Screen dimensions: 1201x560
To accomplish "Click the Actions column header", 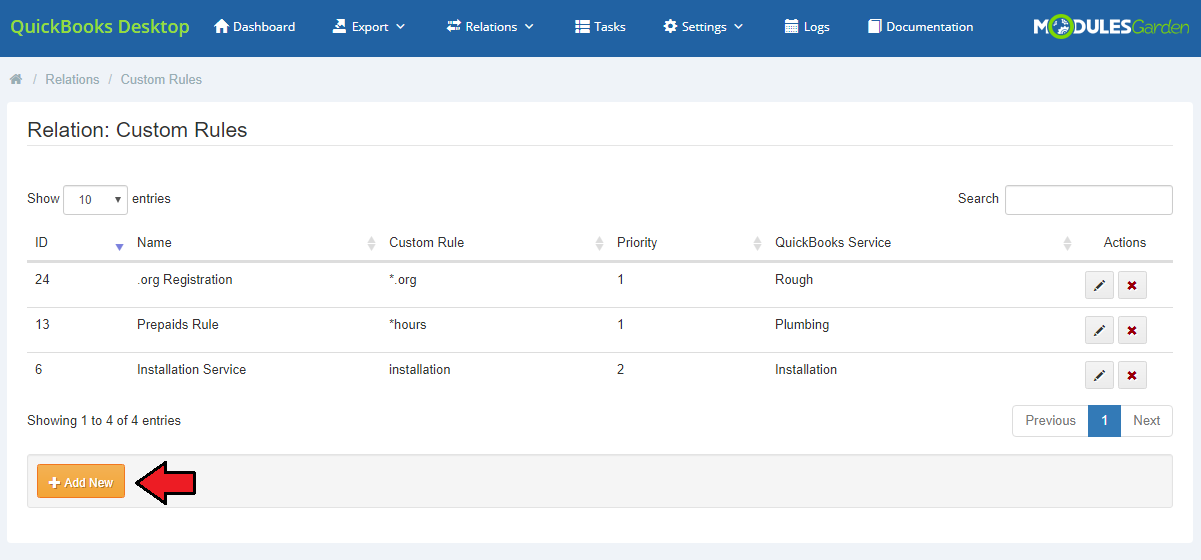I will (x=1125, y=243).
